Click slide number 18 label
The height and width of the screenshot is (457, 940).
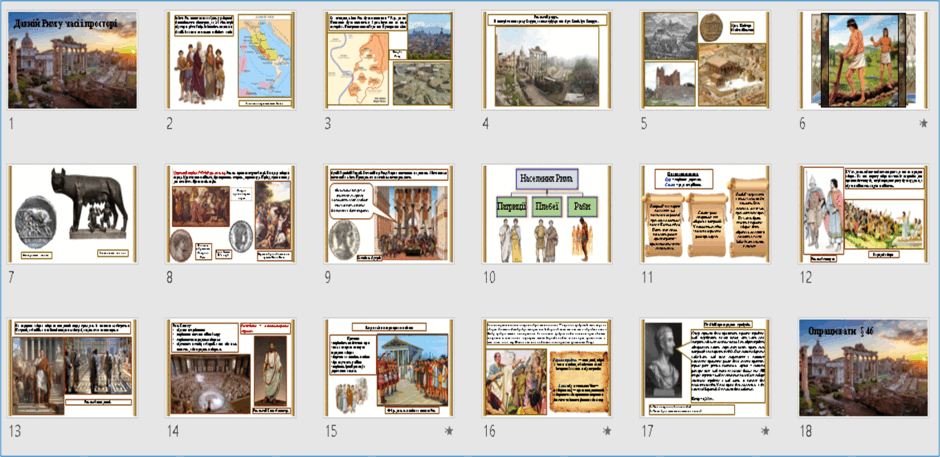807,431
